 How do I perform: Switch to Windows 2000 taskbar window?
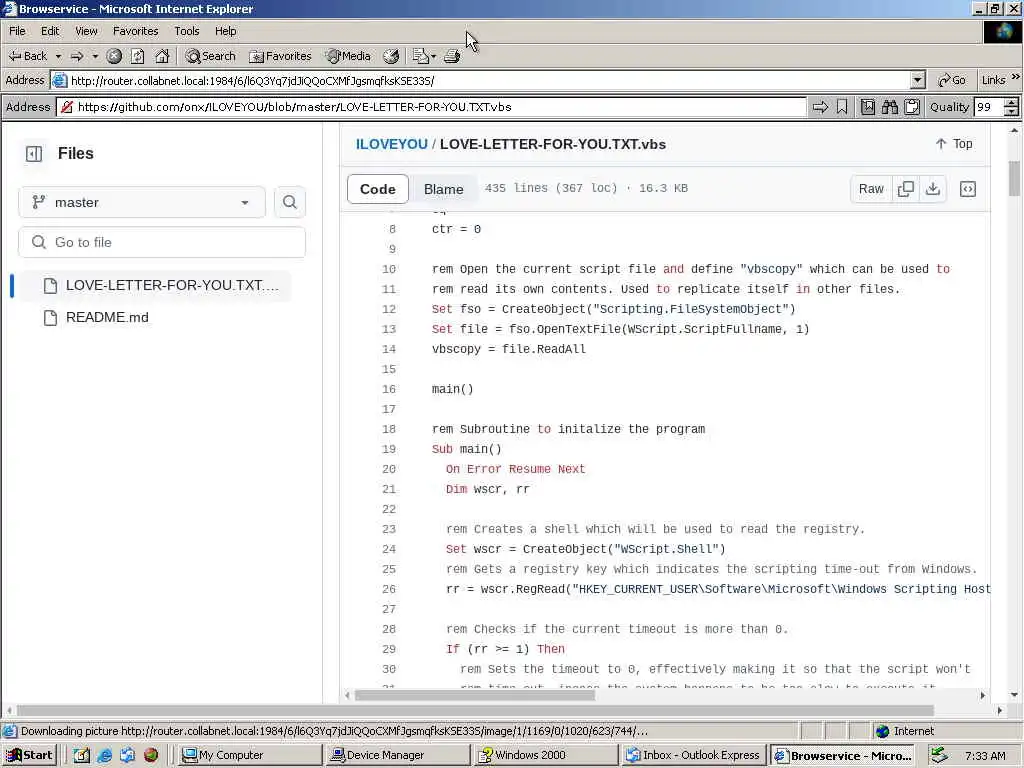[x=546, y=755]
